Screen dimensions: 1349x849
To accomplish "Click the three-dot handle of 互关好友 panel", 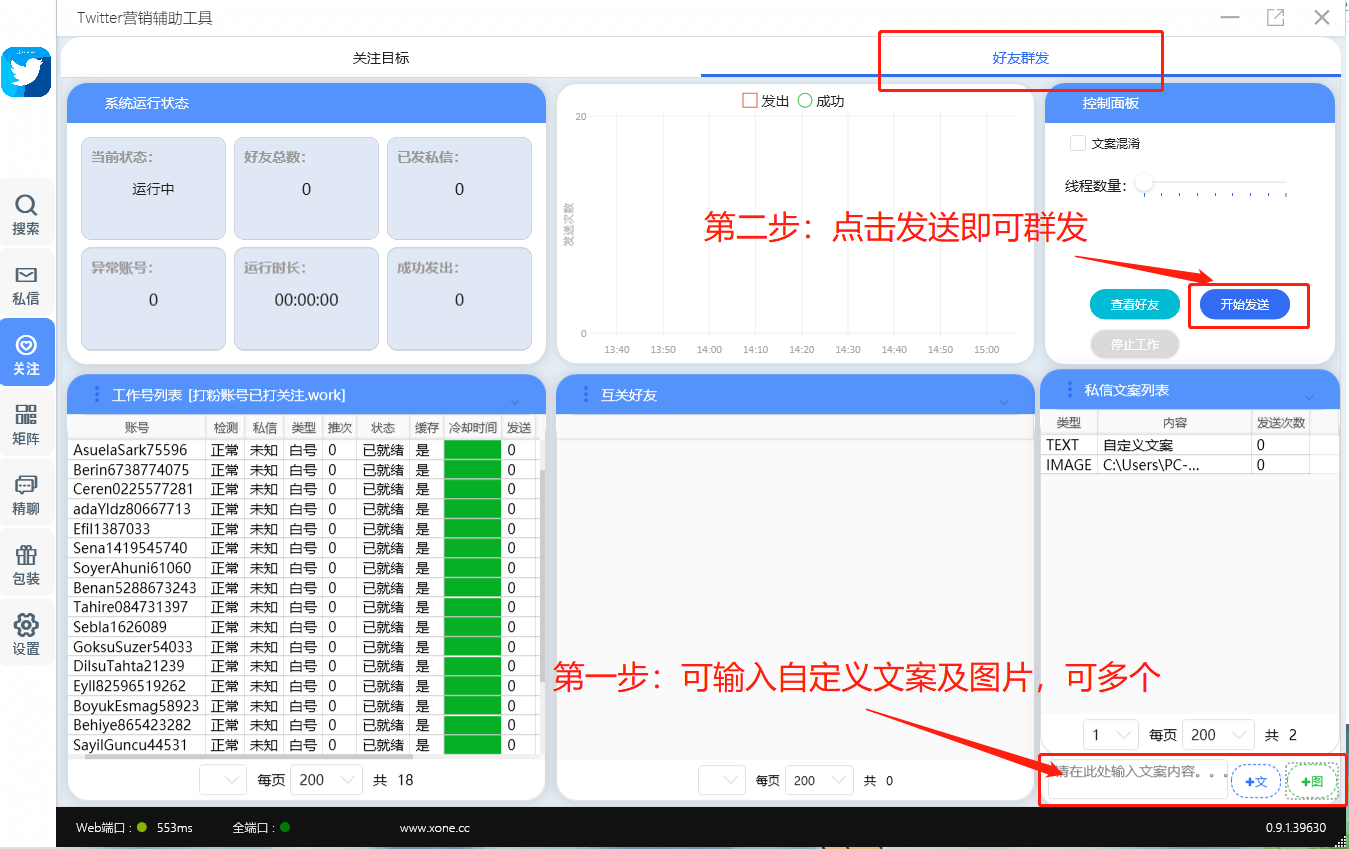I will (x=585, y=394).
